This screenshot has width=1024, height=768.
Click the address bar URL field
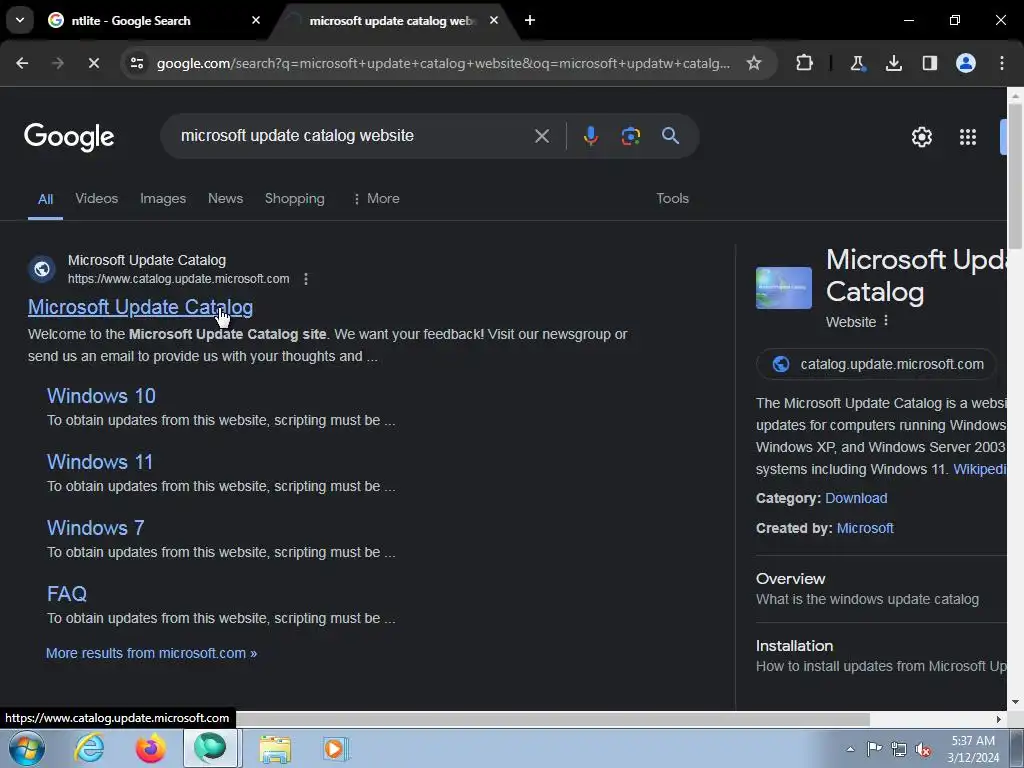pyautogui.click(x=443, y=63)
